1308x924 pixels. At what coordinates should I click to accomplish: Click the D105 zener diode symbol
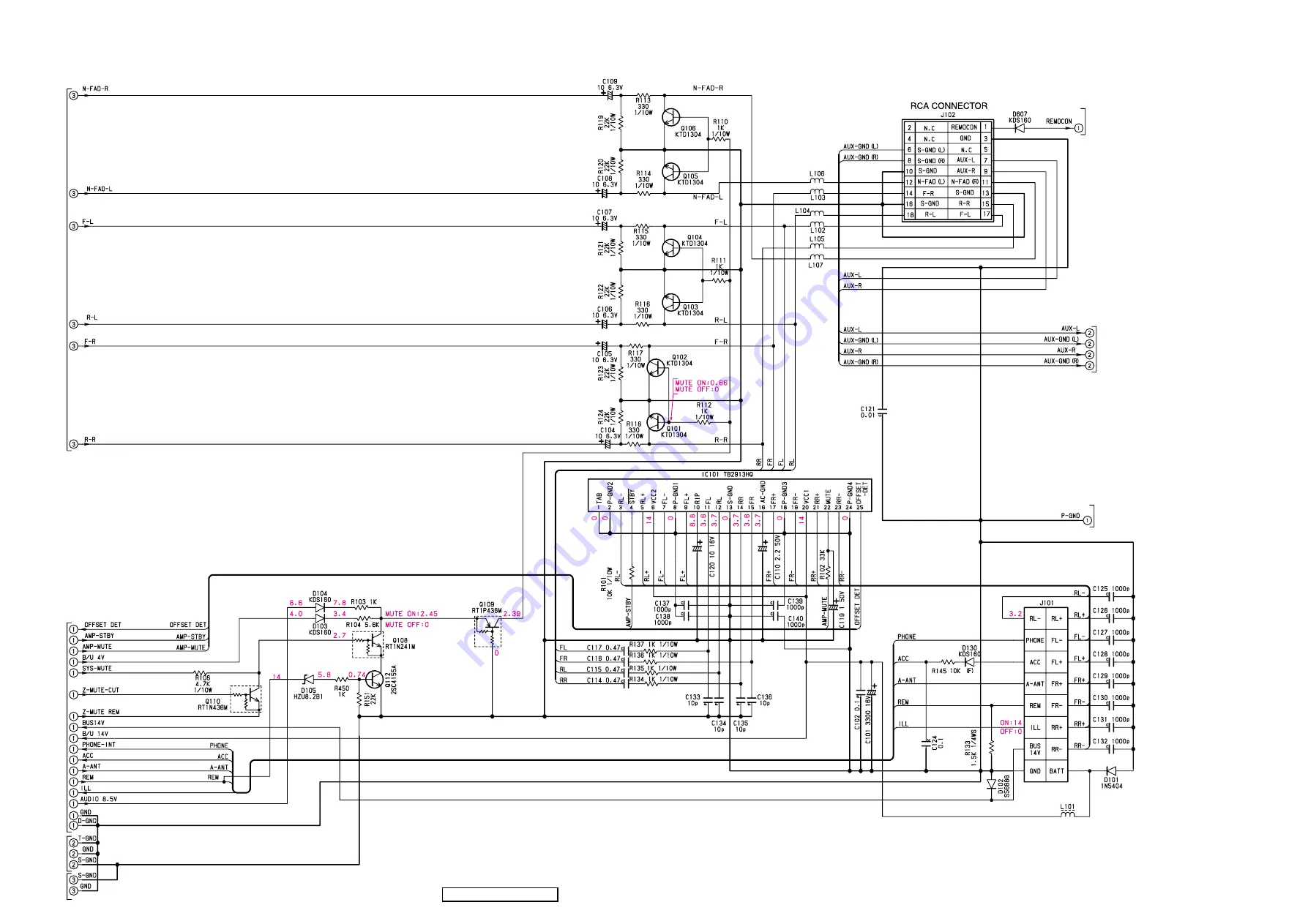[x=309, y=680]
